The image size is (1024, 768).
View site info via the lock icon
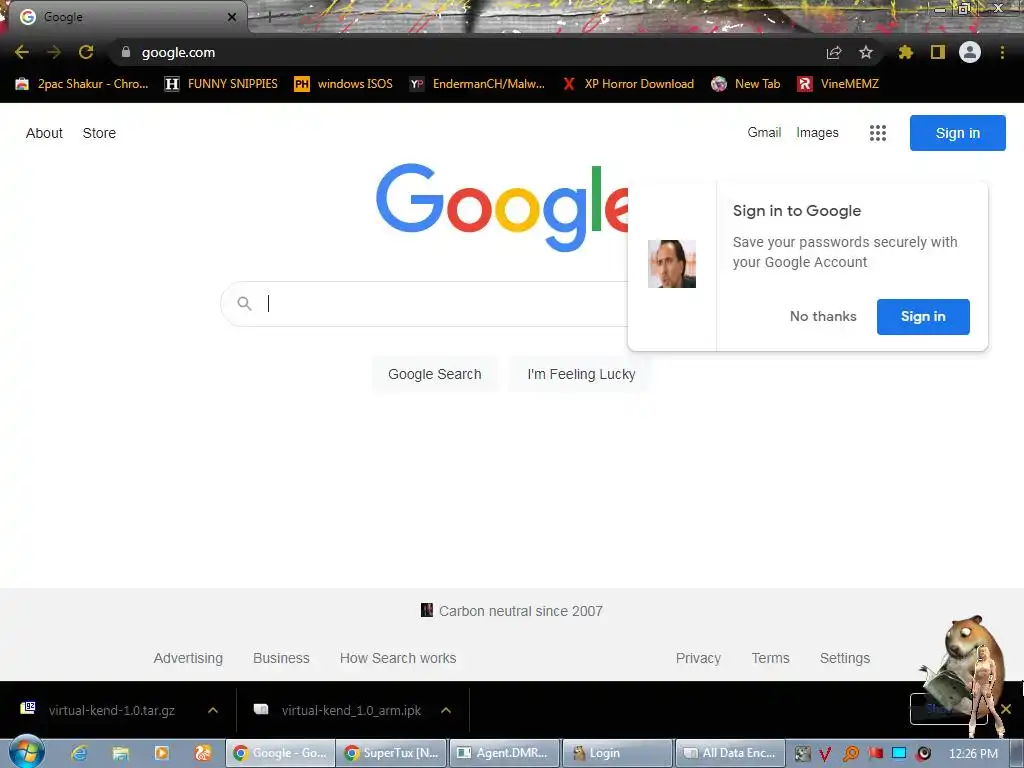tap(126, 52)
